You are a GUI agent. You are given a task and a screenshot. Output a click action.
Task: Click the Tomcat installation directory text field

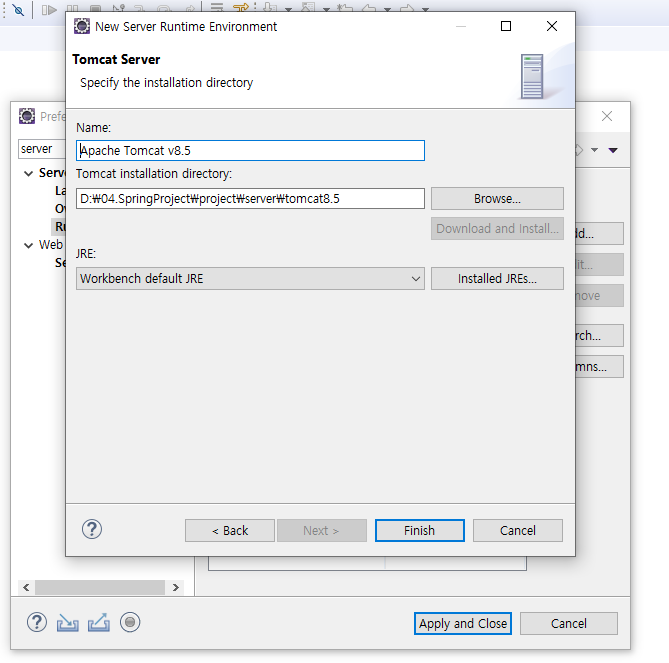pos(250,198)
